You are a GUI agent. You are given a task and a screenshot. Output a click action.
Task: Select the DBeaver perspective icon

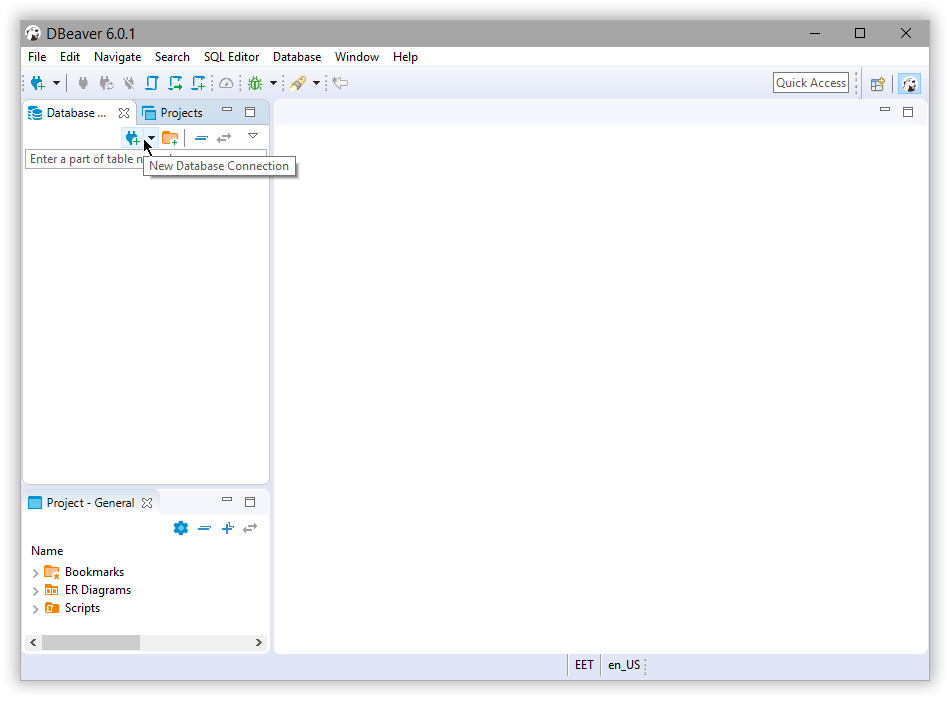[x=909, y=84]
